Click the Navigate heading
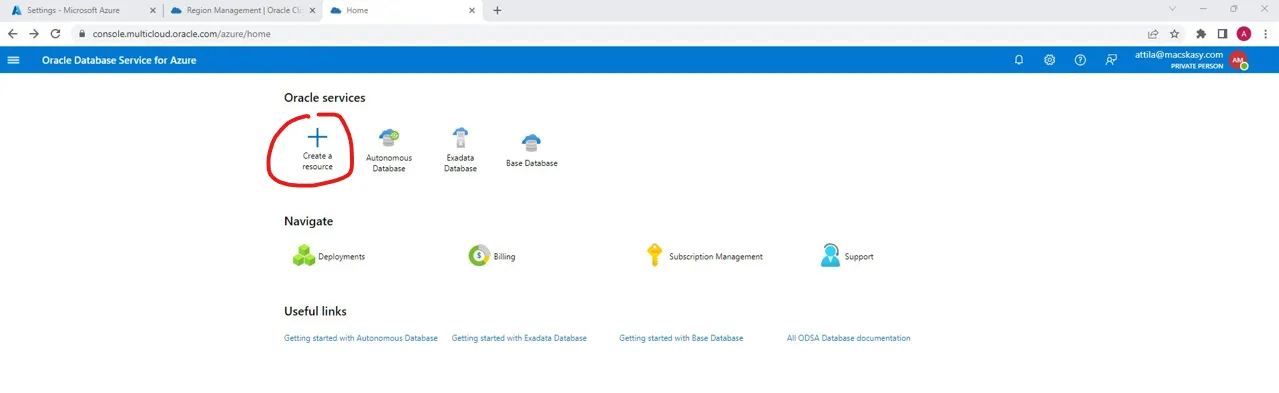 [x=309, y=221]
